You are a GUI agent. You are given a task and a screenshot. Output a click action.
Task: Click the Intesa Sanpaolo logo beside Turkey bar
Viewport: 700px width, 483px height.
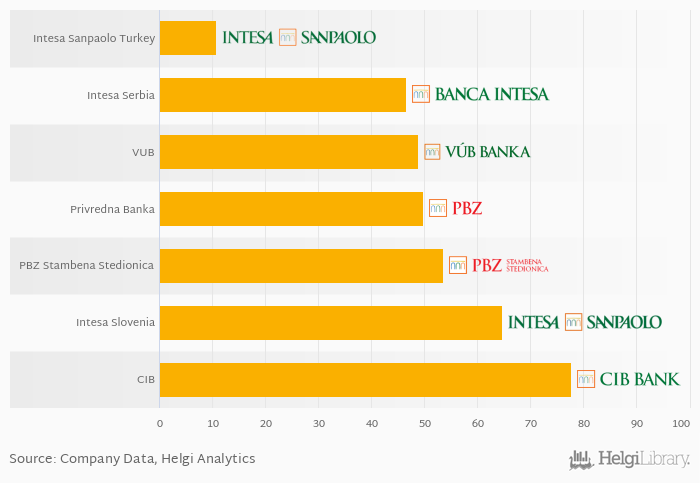[x=299, y=37]
